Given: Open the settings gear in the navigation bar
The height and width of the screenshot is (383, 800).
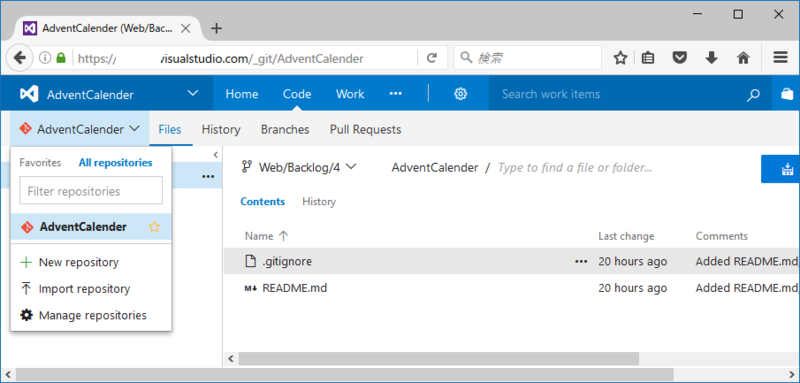Looking at the screenshot, I should (461, 94).
